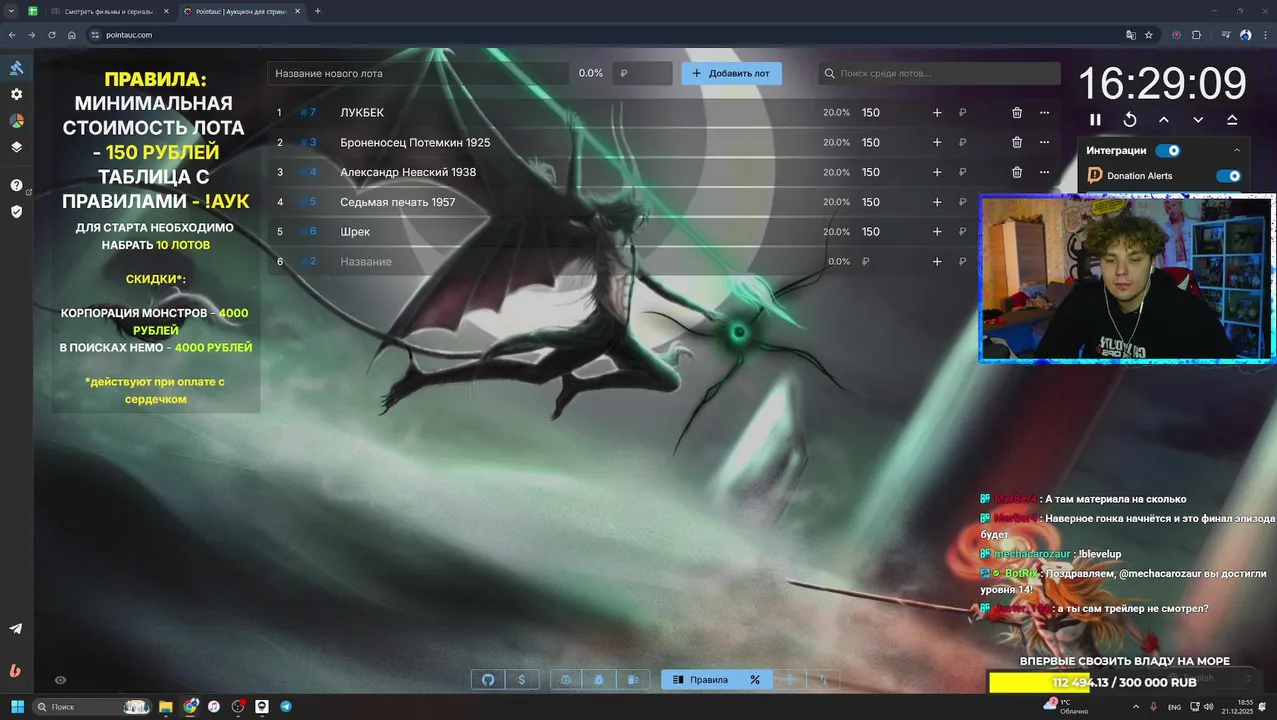Click the dollar sign icon in bottom toolbar

click(522, 680)
